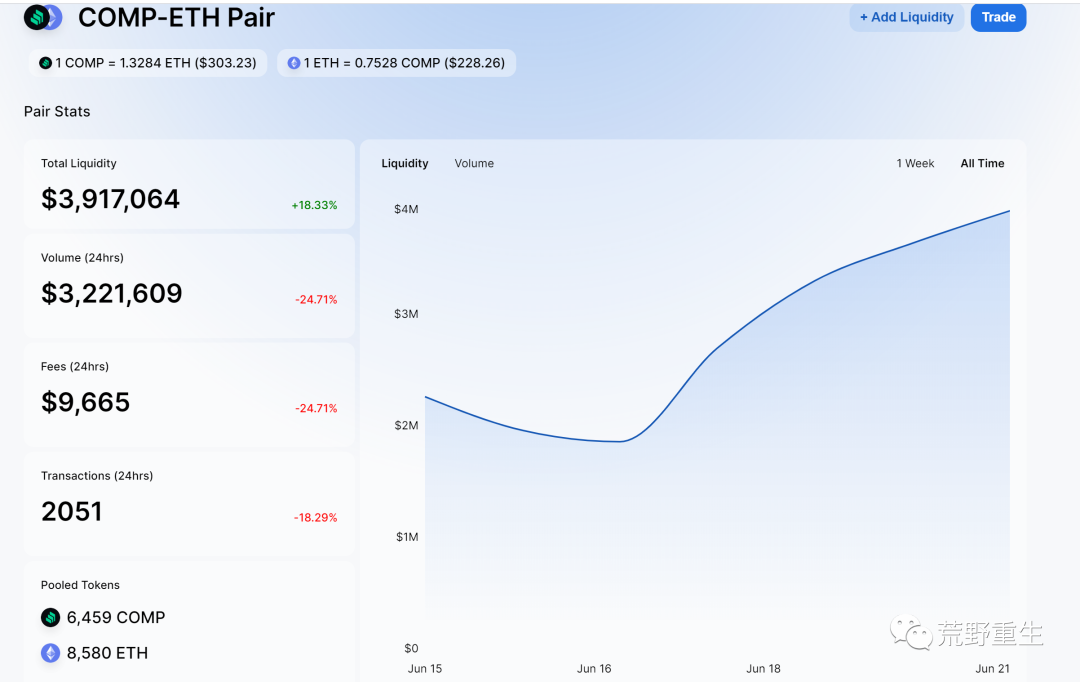Screen dimensions: 1080x682
Task: Click the +18.33% liquidity change
Action: 314,205
